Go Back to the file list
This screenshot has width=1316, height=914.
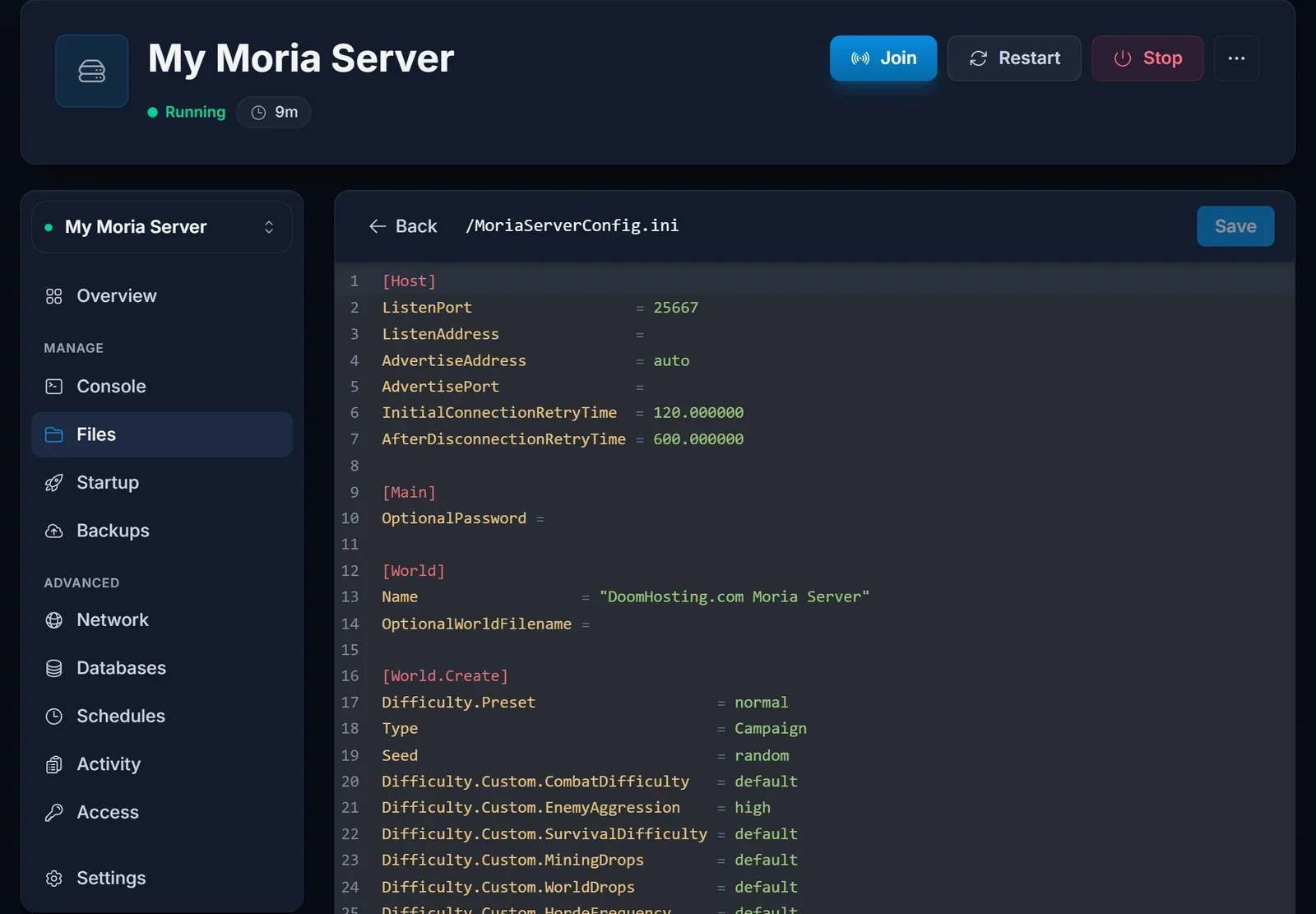pyautogui.click(x=403, y=226)
